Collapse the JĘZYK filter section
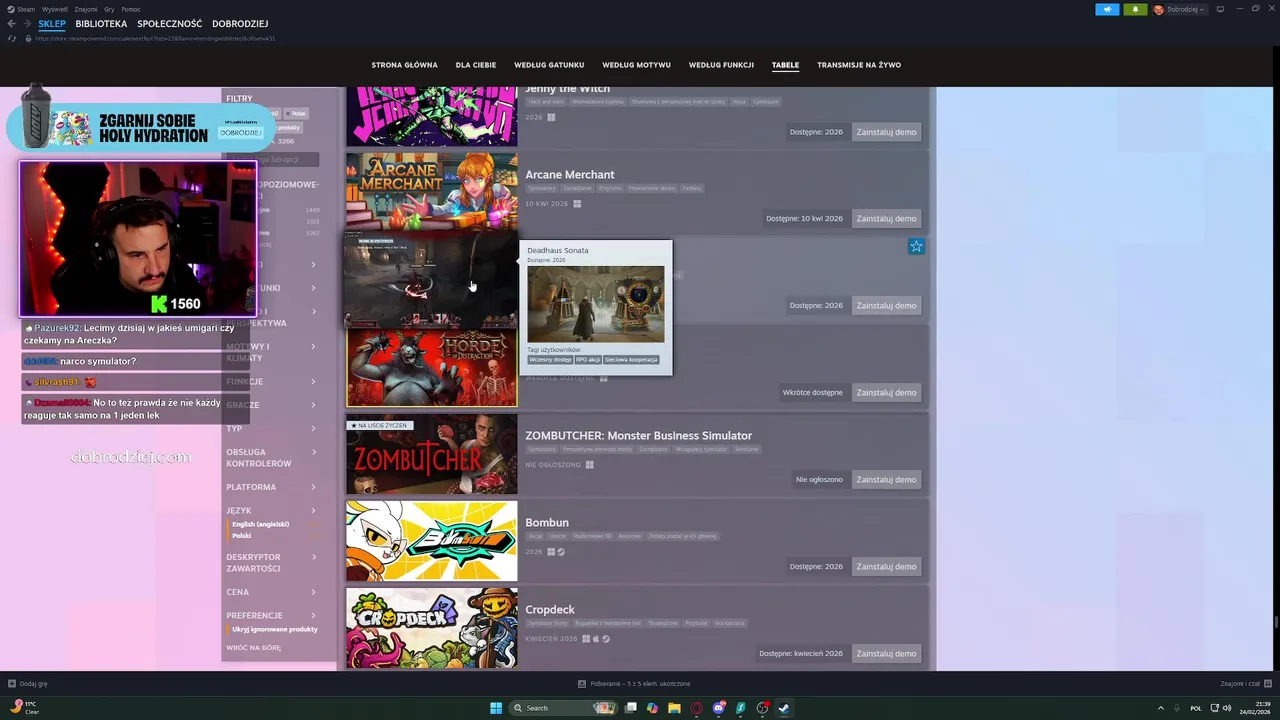This screenshot has height=720, width=1280. click(271, 511)
